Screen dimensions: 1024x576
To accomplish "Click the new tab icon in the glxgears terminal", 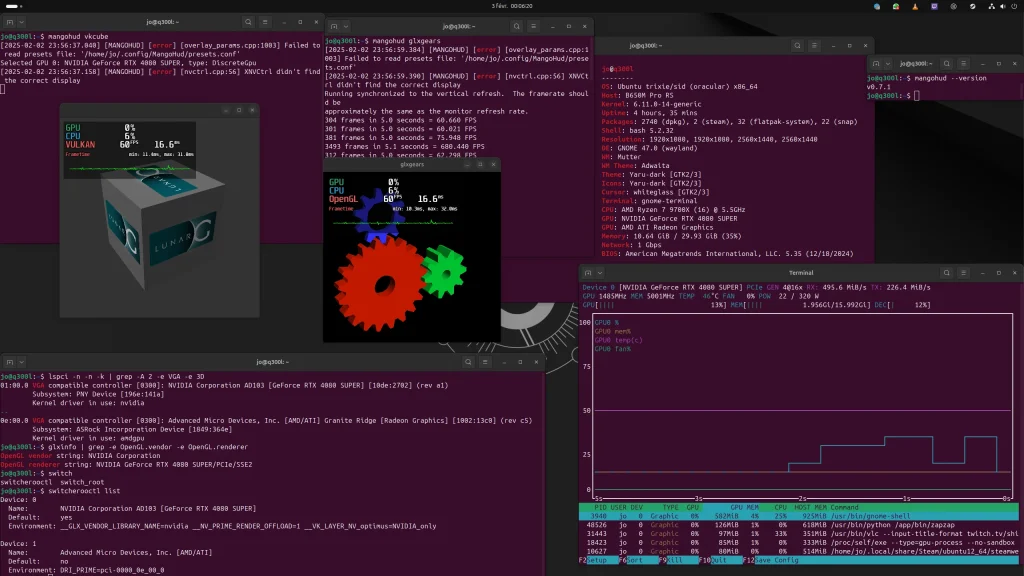I will click(x=334, y=27).
